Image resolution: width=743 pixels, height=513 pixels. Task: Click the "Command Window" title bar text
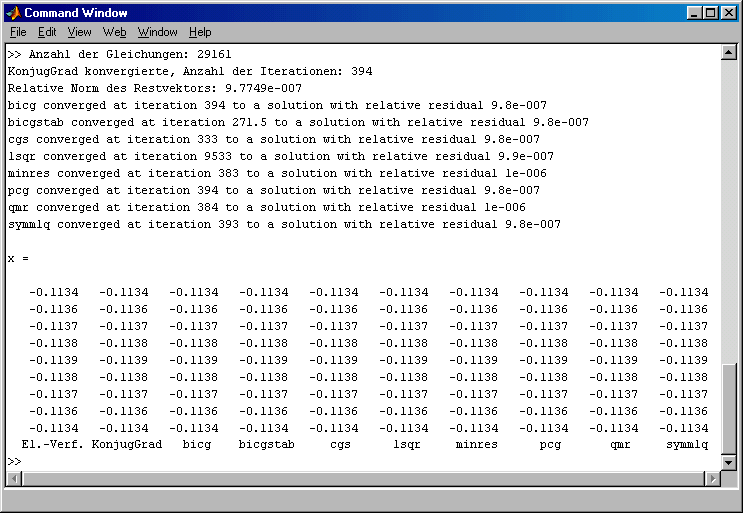pyautogui.click(x=76, y=13)
